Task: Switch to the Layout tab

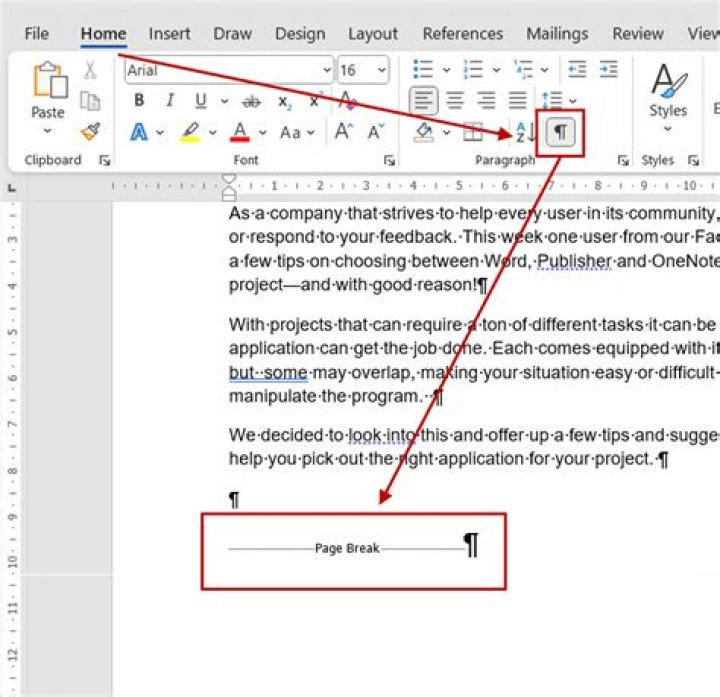Action: coord(373,34)
